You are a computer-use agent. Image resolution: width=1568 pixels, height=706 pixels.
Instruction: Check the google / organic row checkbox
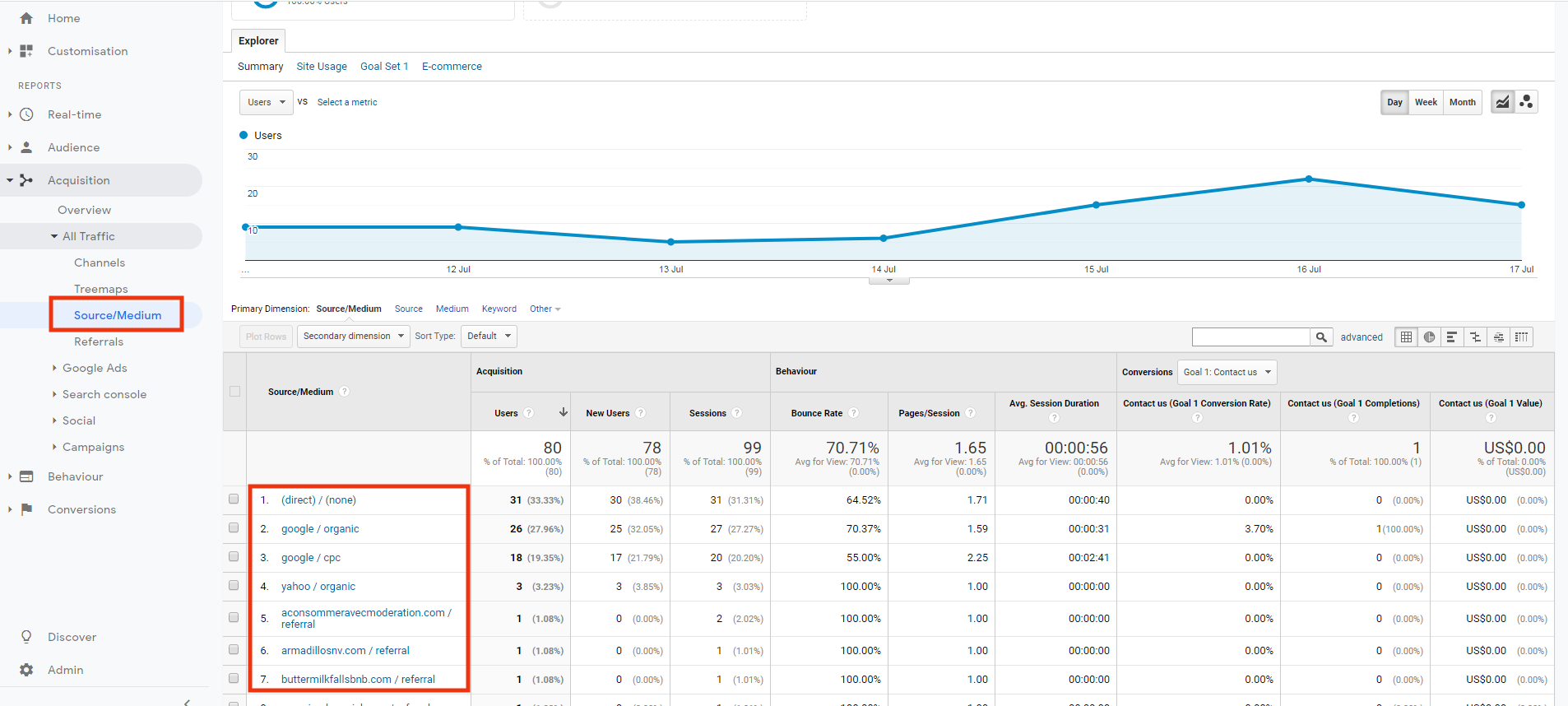click(234, 528)
